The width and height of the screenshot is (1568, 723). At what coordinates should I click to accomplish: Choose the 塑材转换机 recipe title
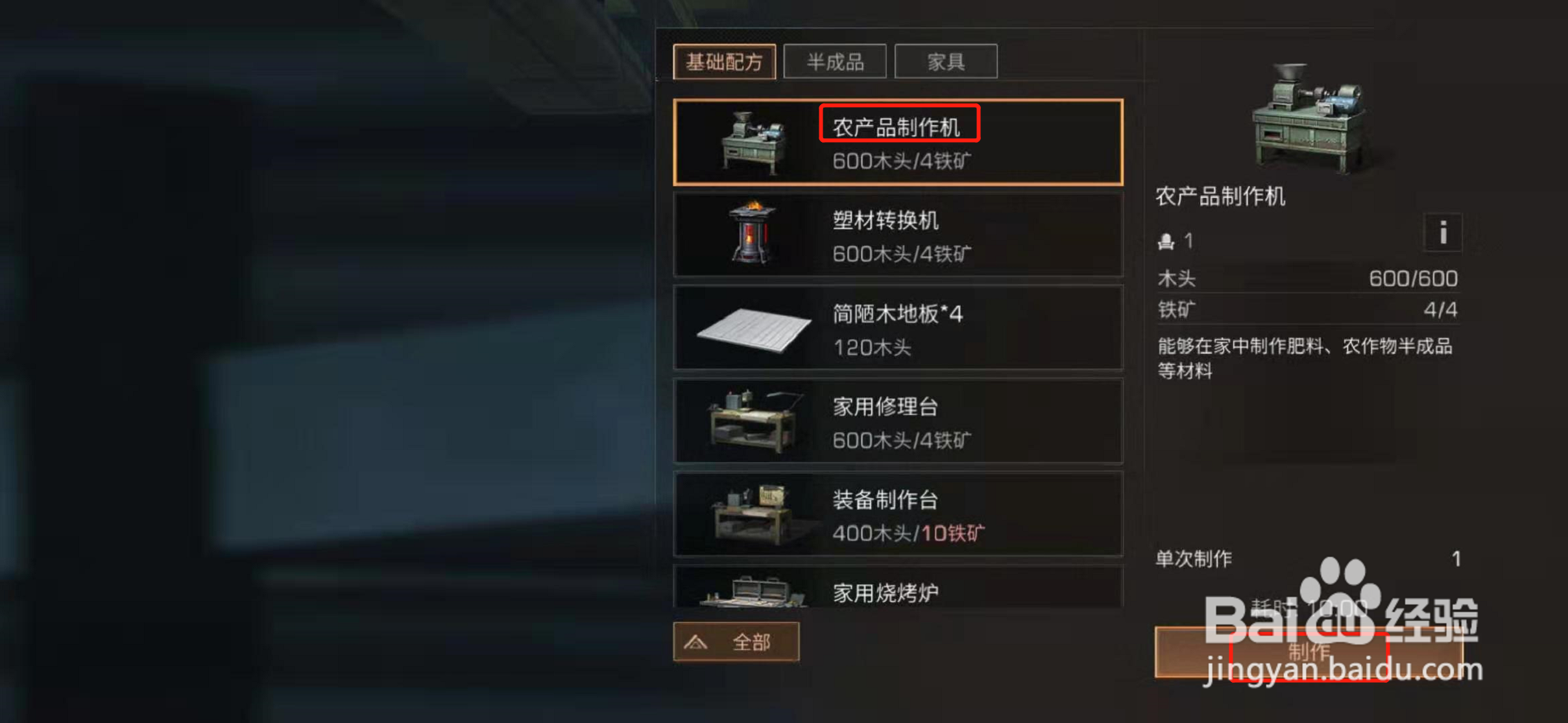[886, 220]
